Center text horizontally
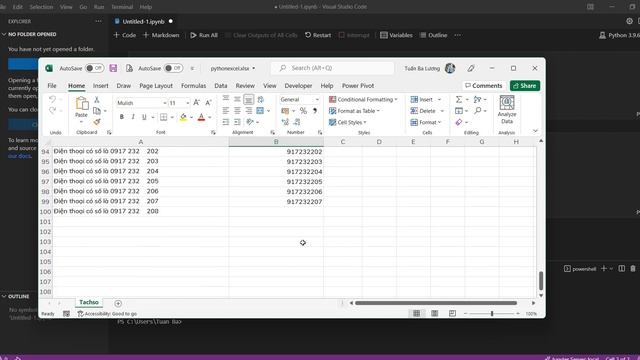Screen dimensions: 640x360 [x=237, y=111]
